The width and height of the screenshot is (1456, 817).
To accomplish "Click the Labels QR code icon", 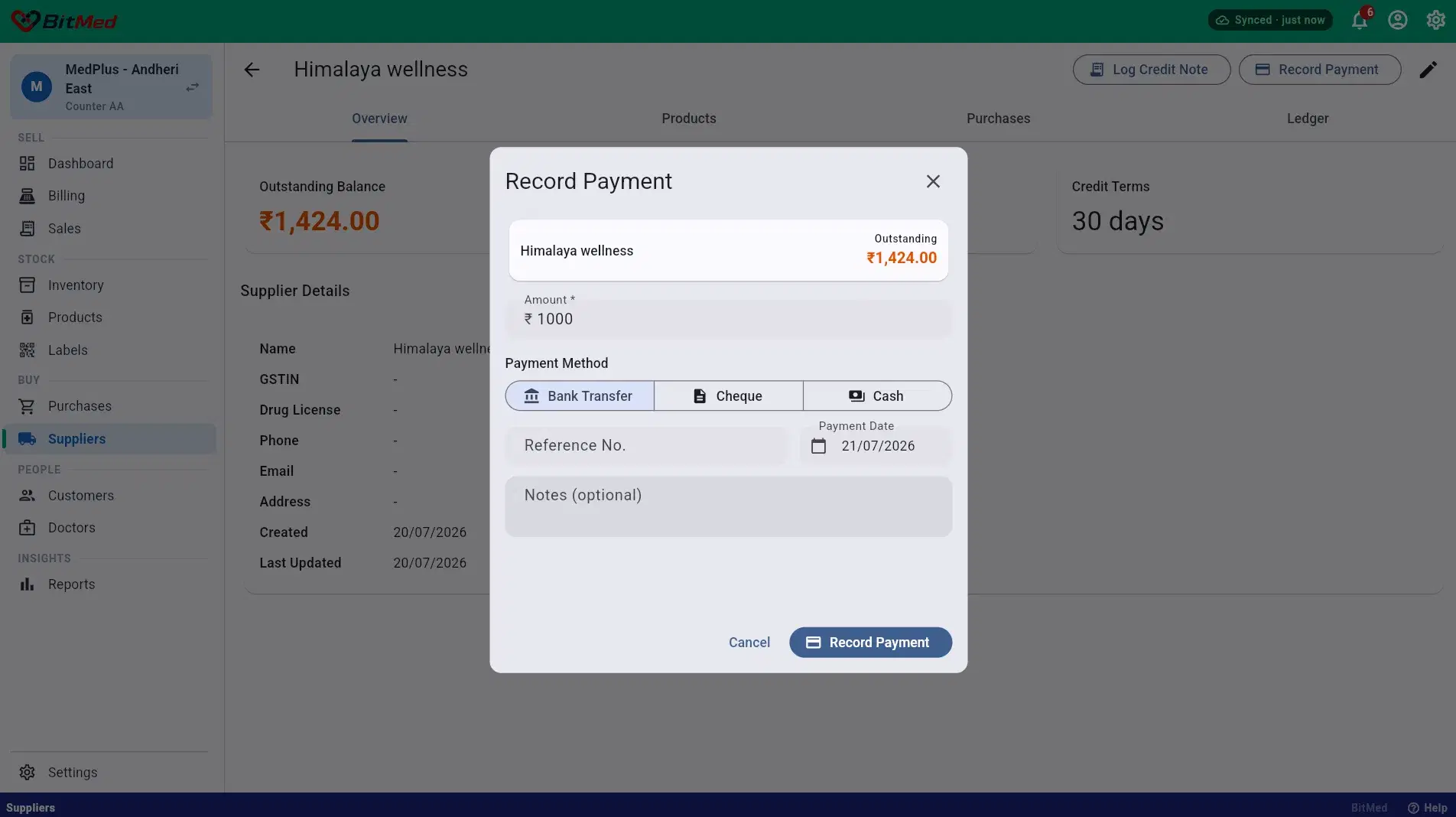I will (27, 350).
